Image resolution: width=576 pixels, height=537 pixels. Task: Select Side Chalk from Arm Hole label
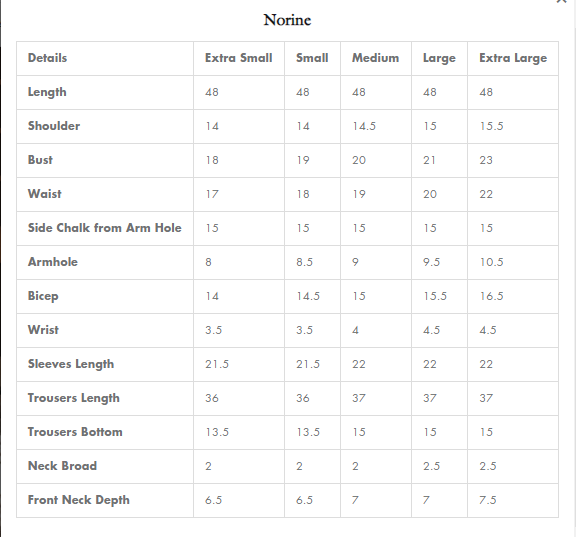tap(105, 228)
